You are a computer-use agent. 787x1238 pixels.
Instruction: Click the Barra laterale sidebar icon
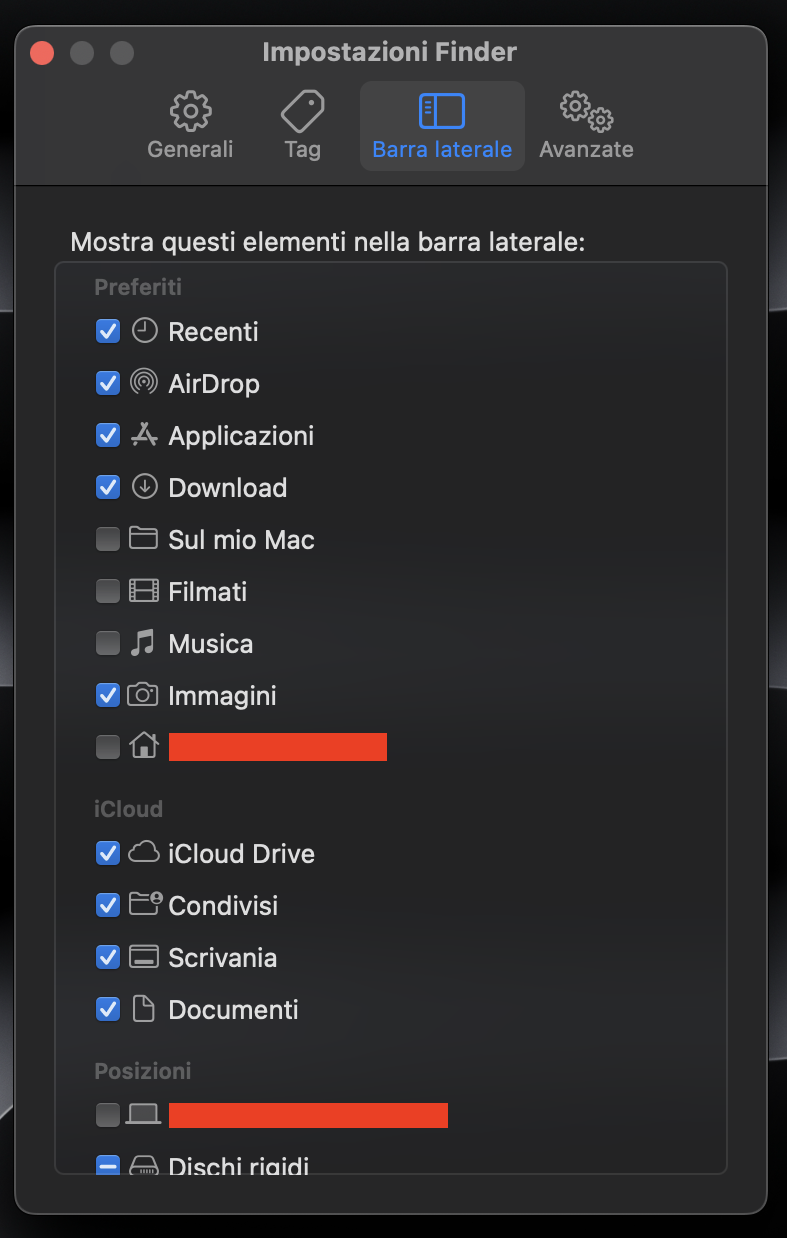[x=441, y=110]
